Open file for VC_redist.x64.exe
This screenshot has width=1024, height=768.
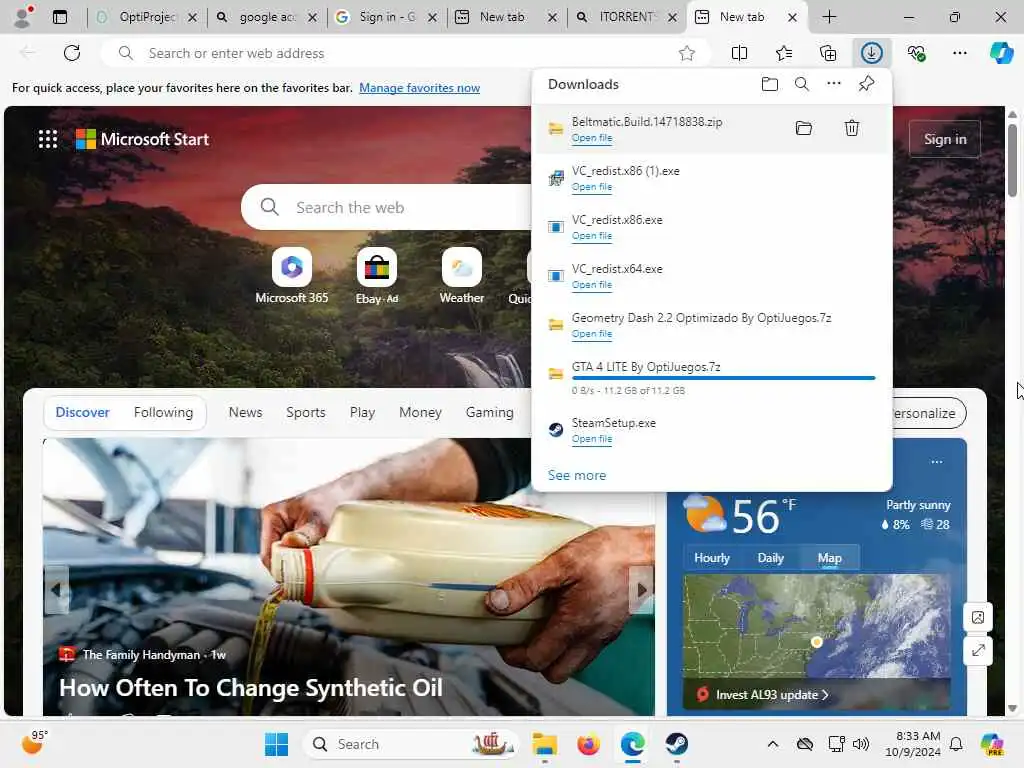click(x=592, y=285)
